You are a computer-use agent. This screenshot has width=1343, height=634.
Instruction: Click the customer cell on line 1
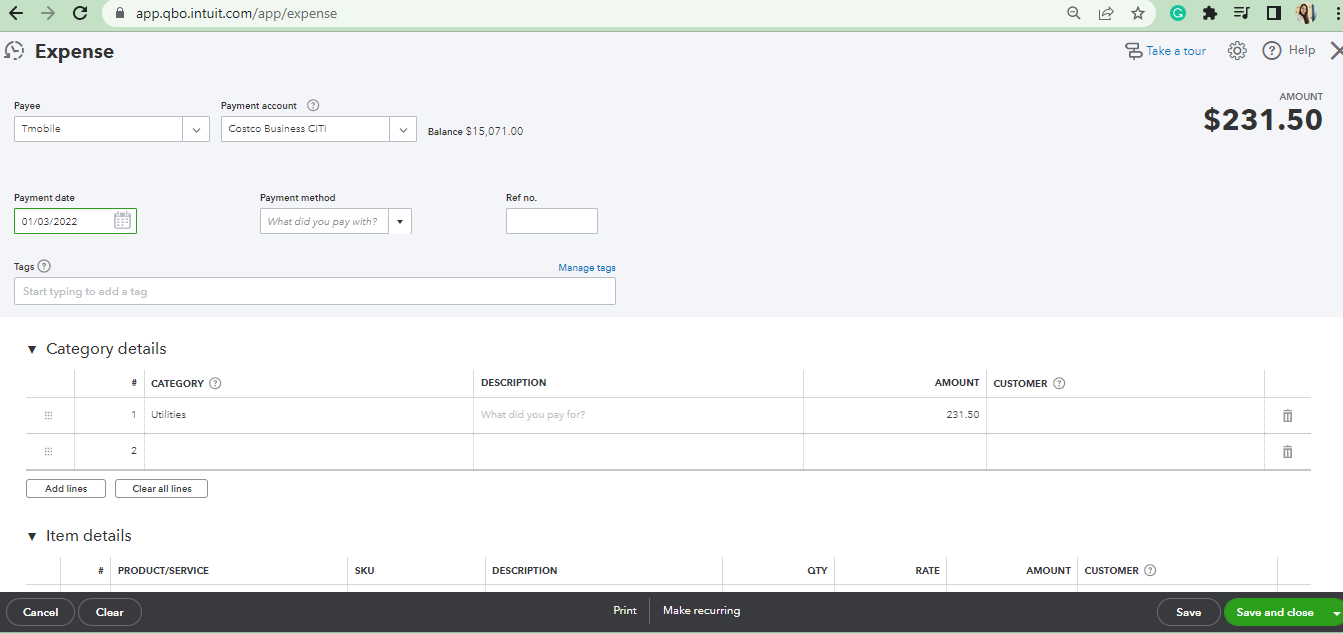[x=1125, y=415]
